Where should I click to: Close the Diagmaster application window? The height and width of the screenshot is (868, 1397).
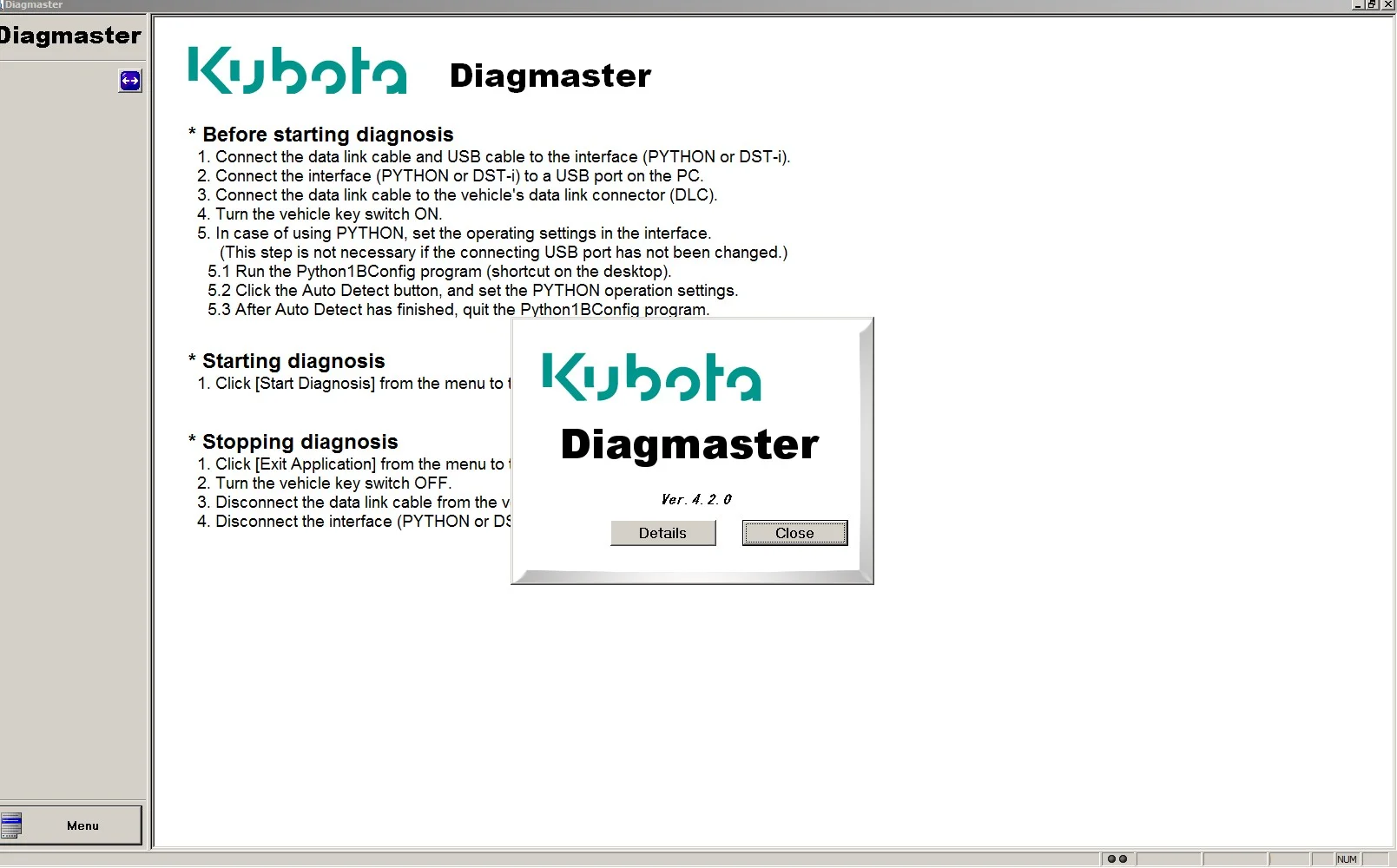[x=1387, y=5]
